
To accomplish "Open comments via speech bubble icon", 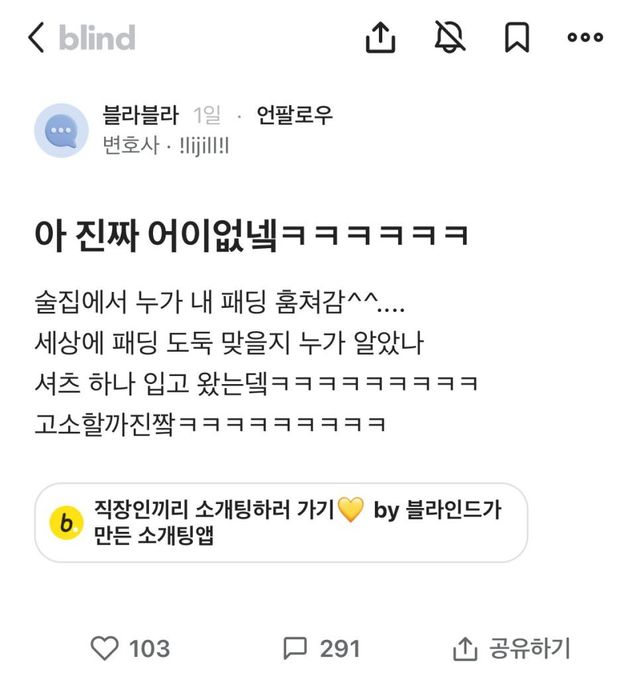I will click(295, 648).
